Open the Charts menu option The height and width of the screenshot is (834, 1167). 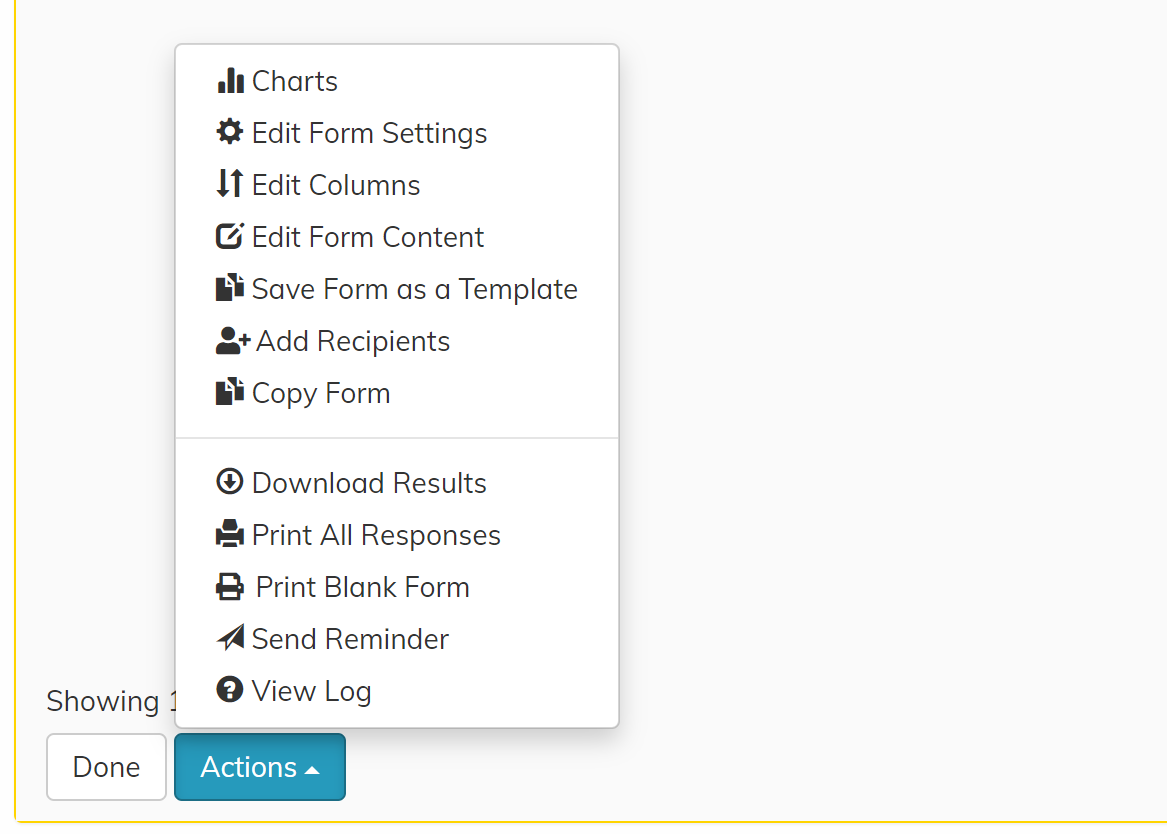[x=295, y=81]
